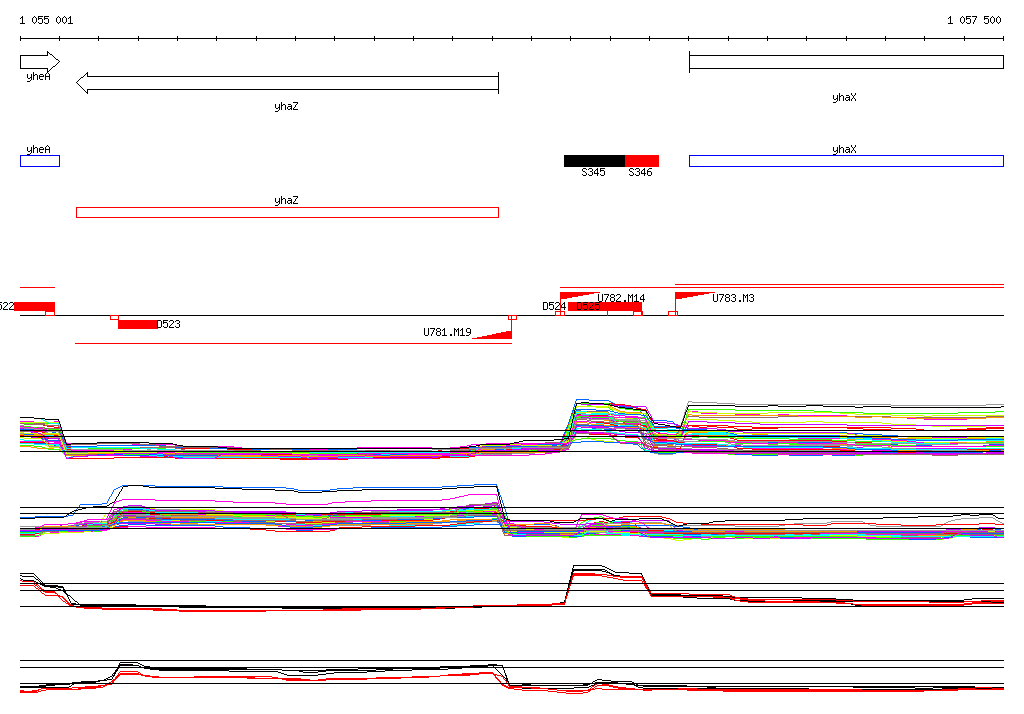Click the red S346 segment bar
This screenshot has width=1024, height=714.
pyautogui.click(x=642, y=161)
